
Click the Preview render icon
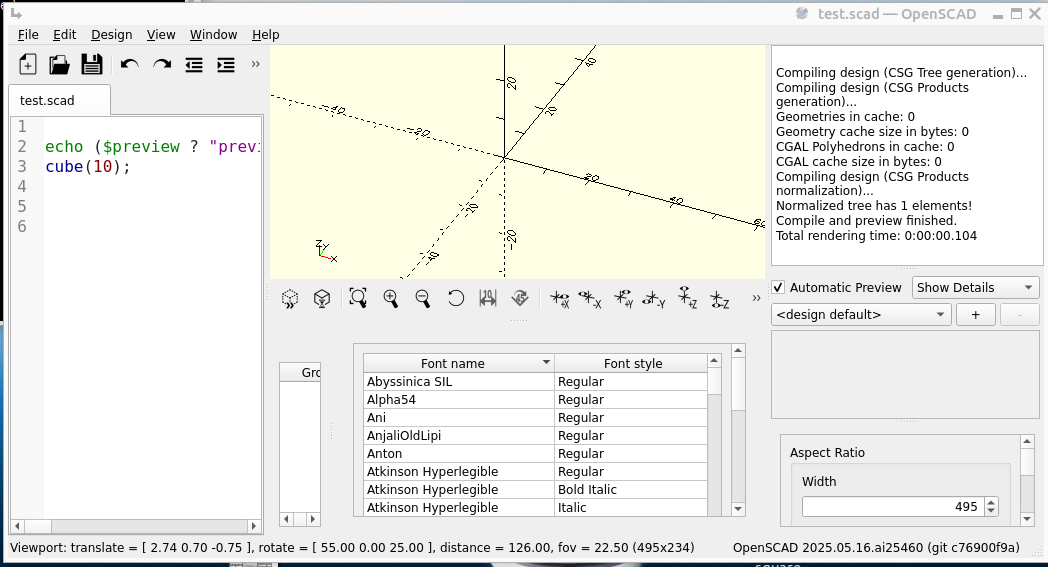(x=290, y=298)
